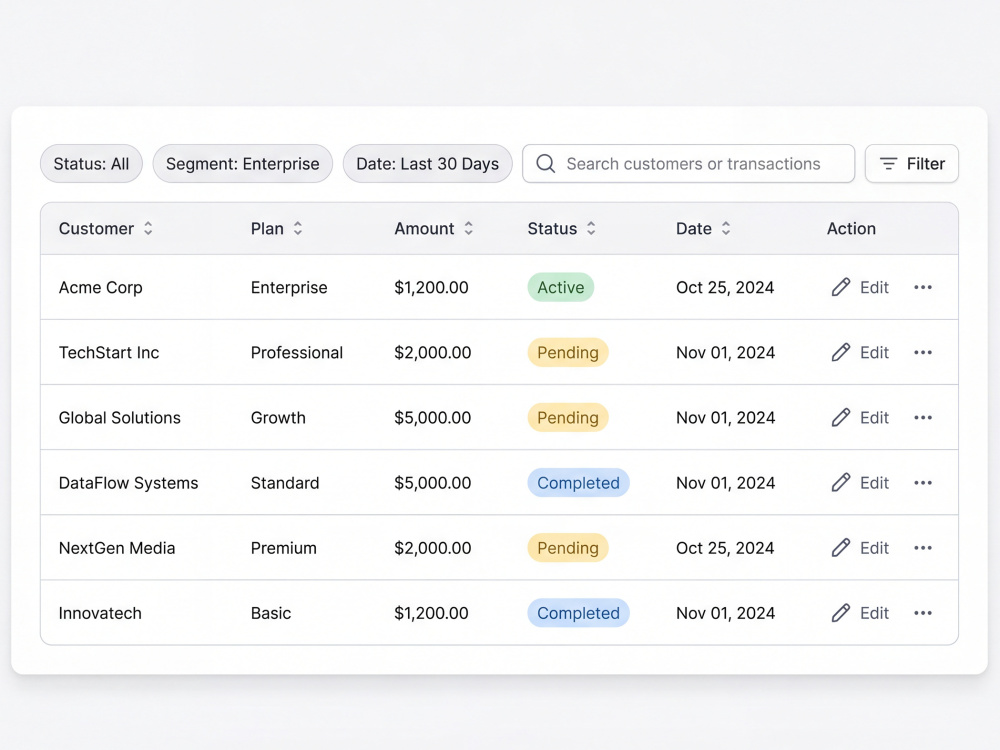The height and width of the screenshot is (750, 1000).
Task: Select the Innovatech customer name
Action: click(100, 613)
